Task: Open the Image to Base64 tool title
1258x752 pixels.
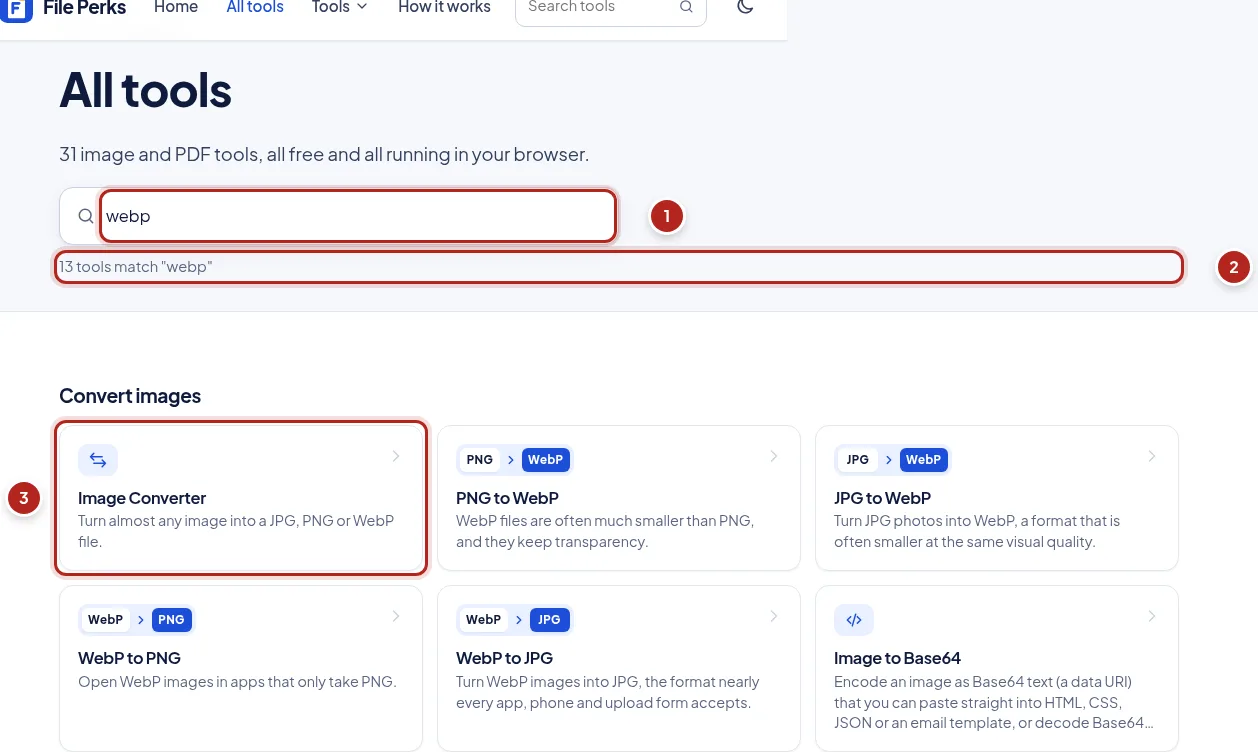Action: 897,658
